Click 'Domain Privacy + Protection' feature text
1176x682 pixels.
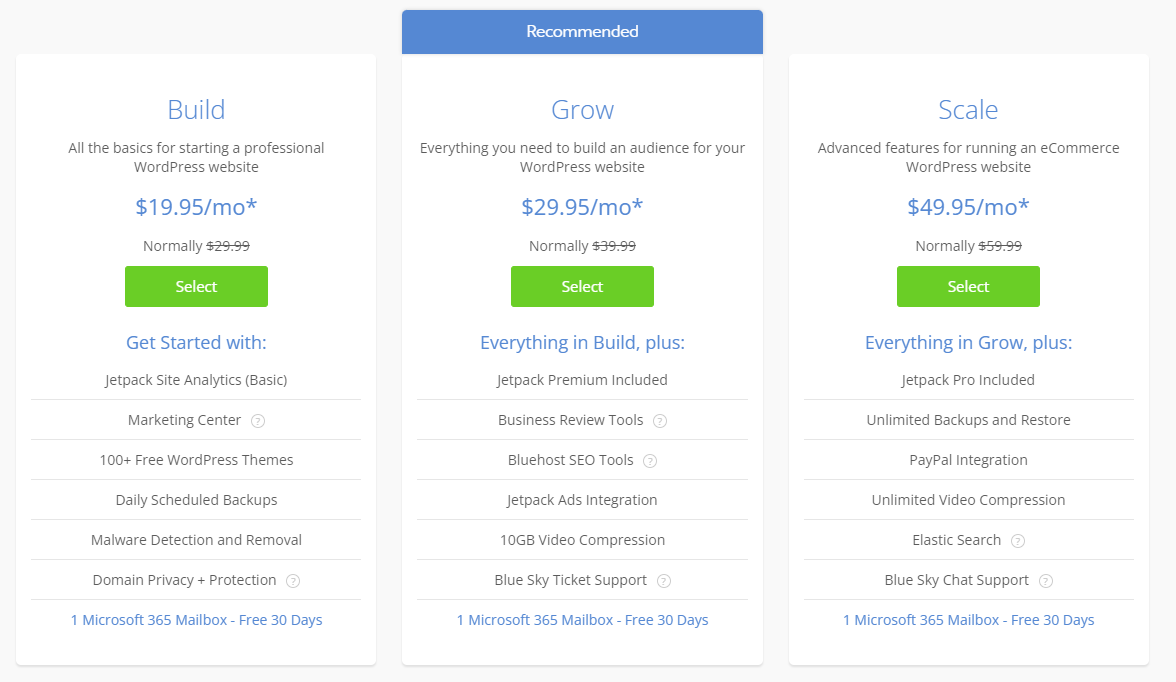click(x=184, y=580)
